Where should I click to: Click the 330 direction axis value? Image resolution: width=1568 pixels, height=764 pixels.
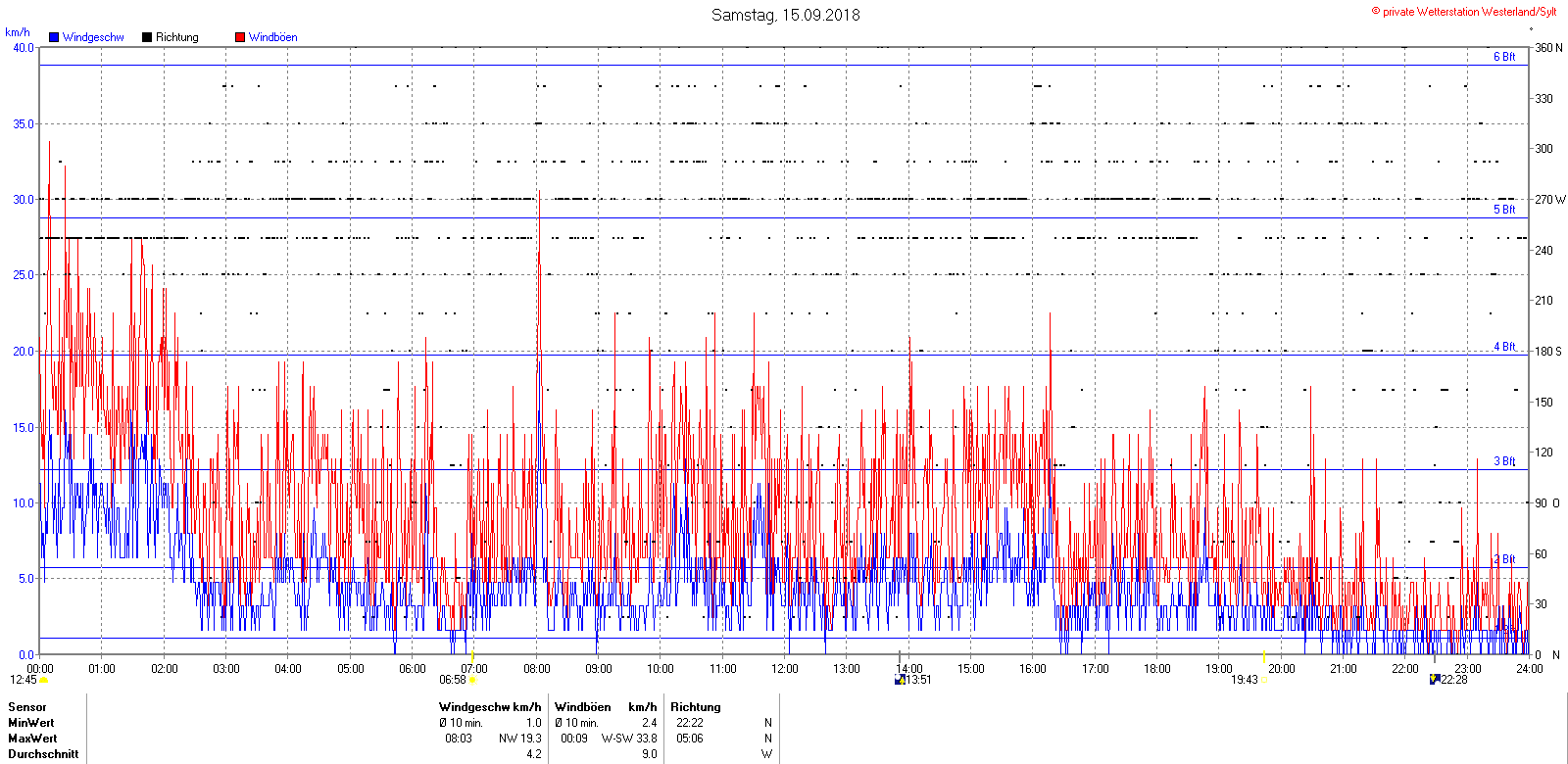[1543, 98]
